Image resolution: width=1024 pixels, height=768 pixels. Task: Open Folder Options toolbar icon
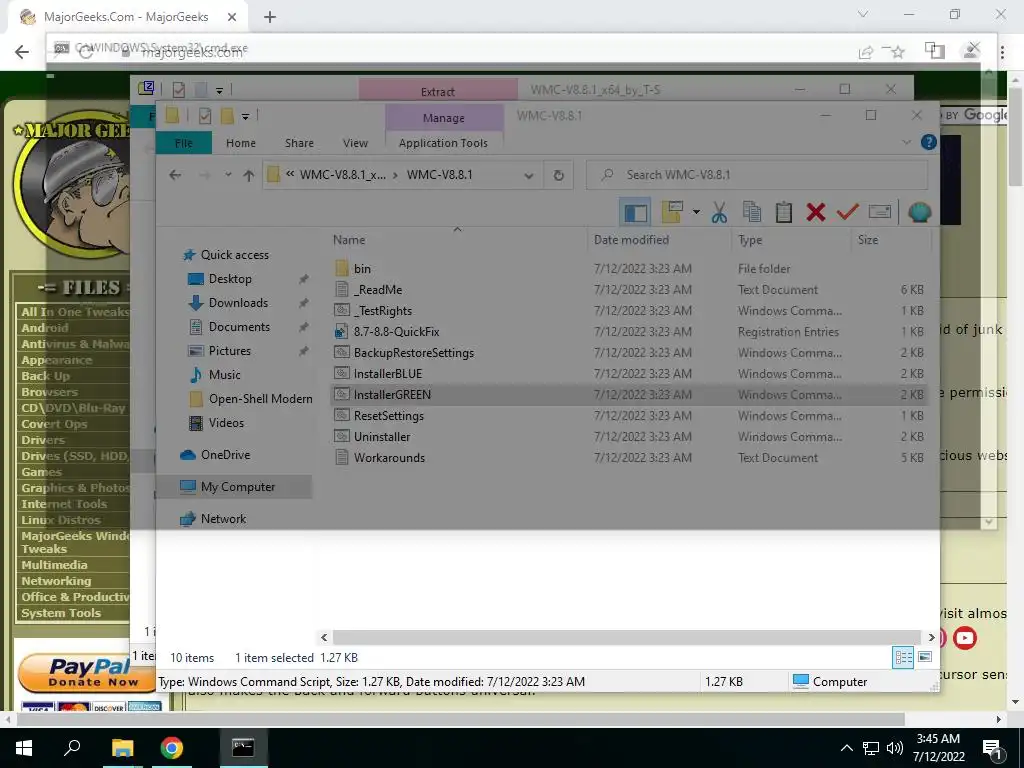tap(672, 212)
